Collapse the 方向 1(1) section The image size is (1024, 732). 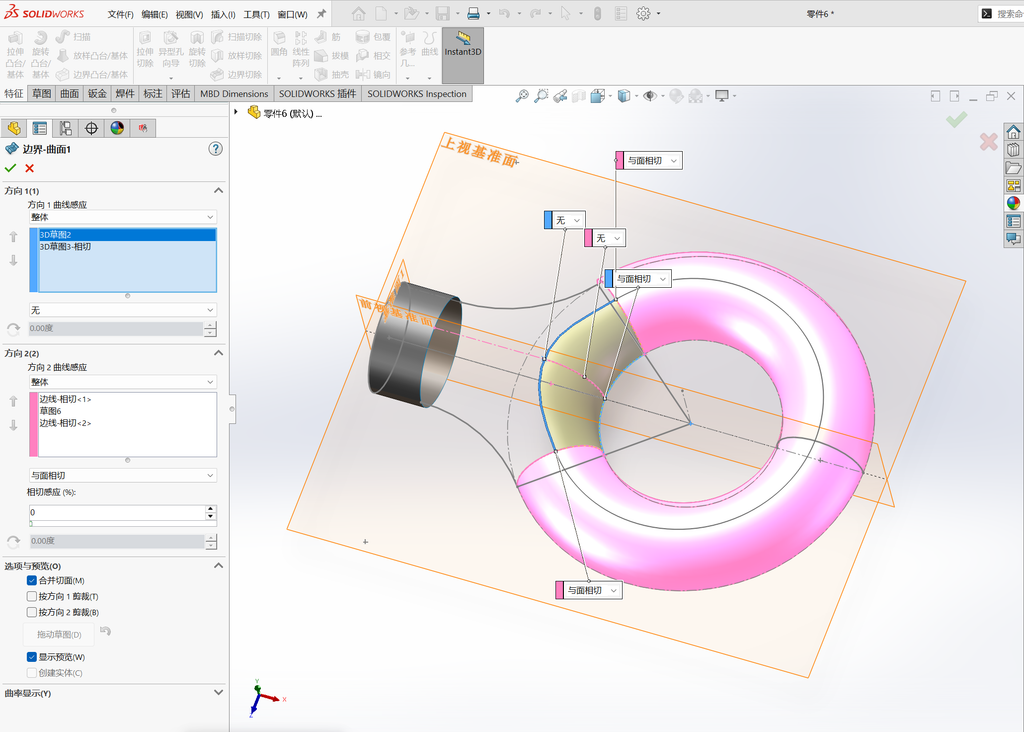point(218,191)
